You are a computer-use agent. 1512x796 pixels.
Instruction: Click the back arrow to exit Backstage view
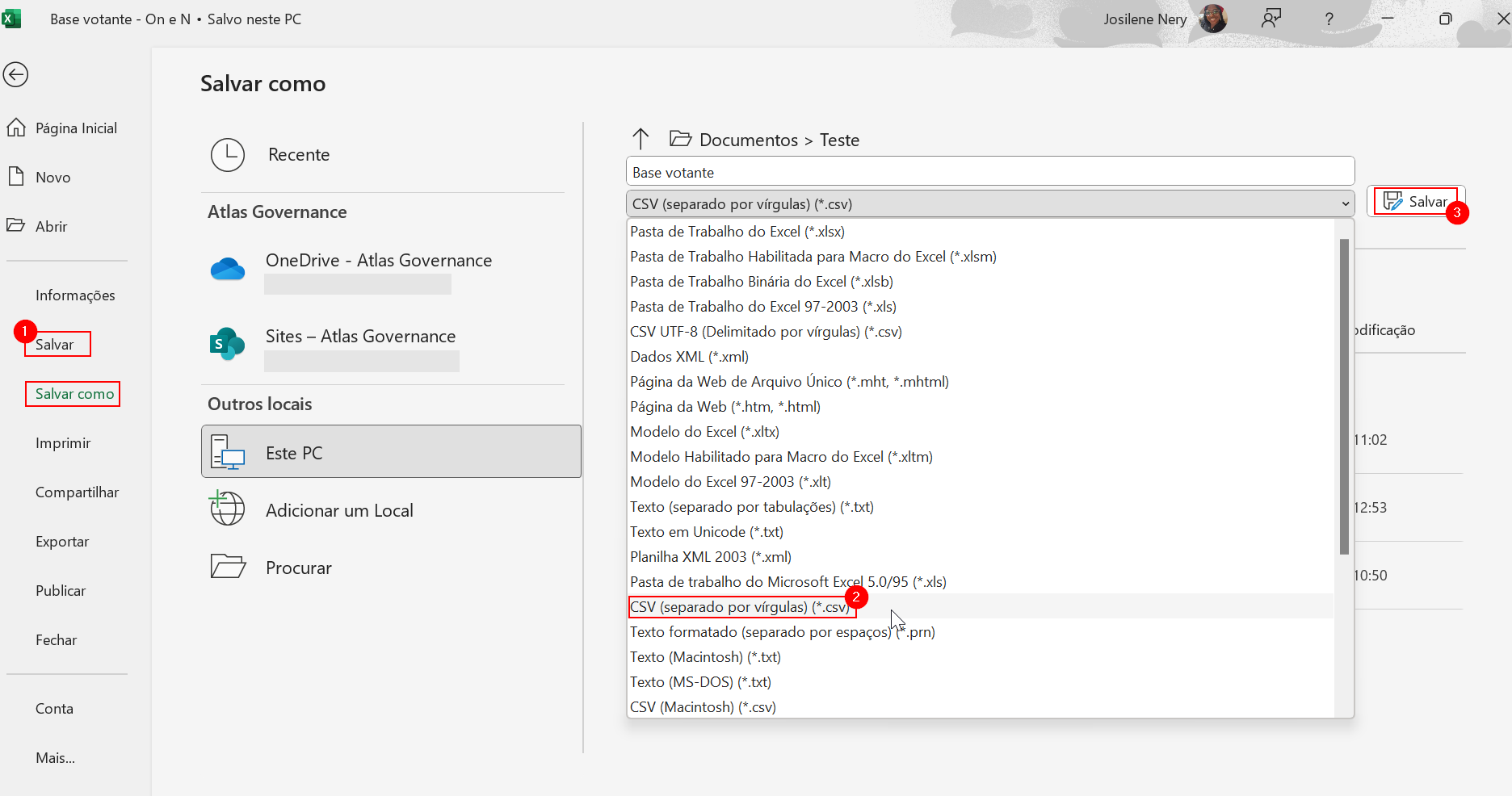(15, 74)
